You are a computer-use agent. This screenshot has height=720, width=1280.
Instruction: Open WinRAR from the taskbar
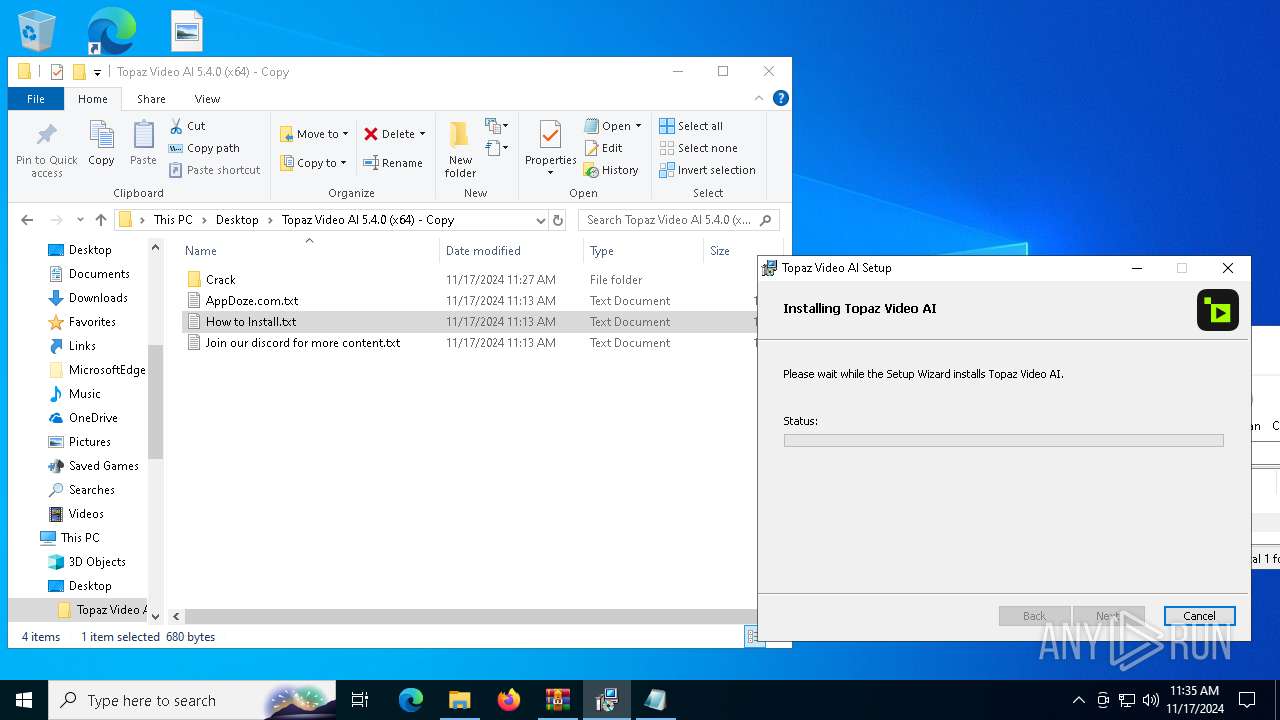pos(557,700)
